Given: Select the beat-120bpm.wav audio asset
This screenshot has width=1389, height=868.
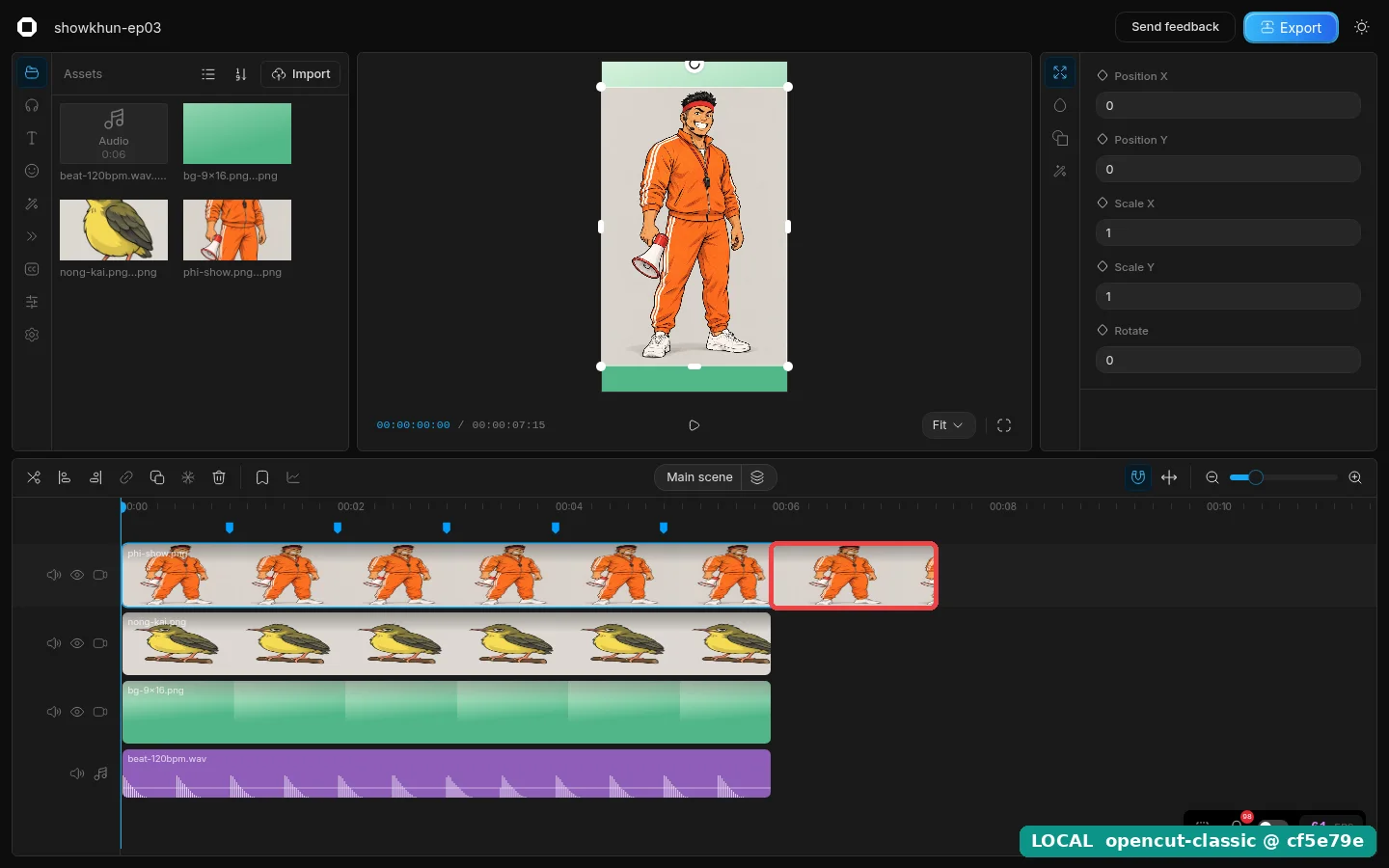Looking at the screenshot, I should click(114, 133).
